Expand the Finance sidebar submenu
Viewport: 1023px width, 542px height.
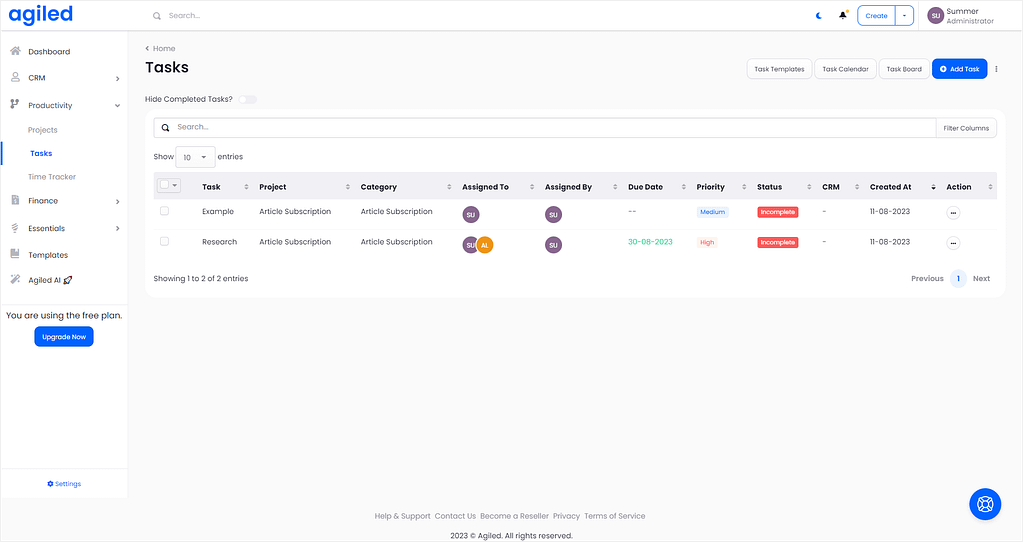[117, 202]
